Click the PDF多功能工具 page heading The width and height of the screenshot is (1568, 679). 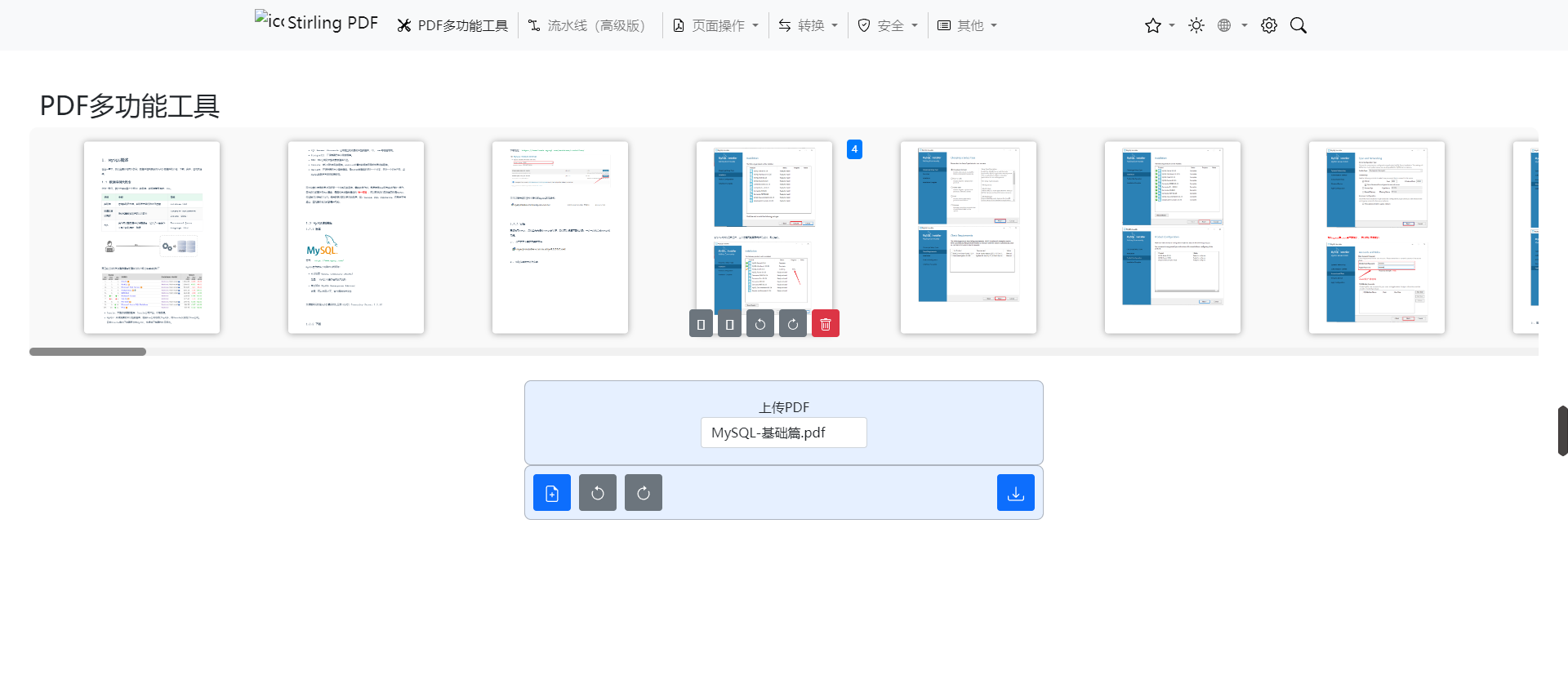tap(130, 106)
